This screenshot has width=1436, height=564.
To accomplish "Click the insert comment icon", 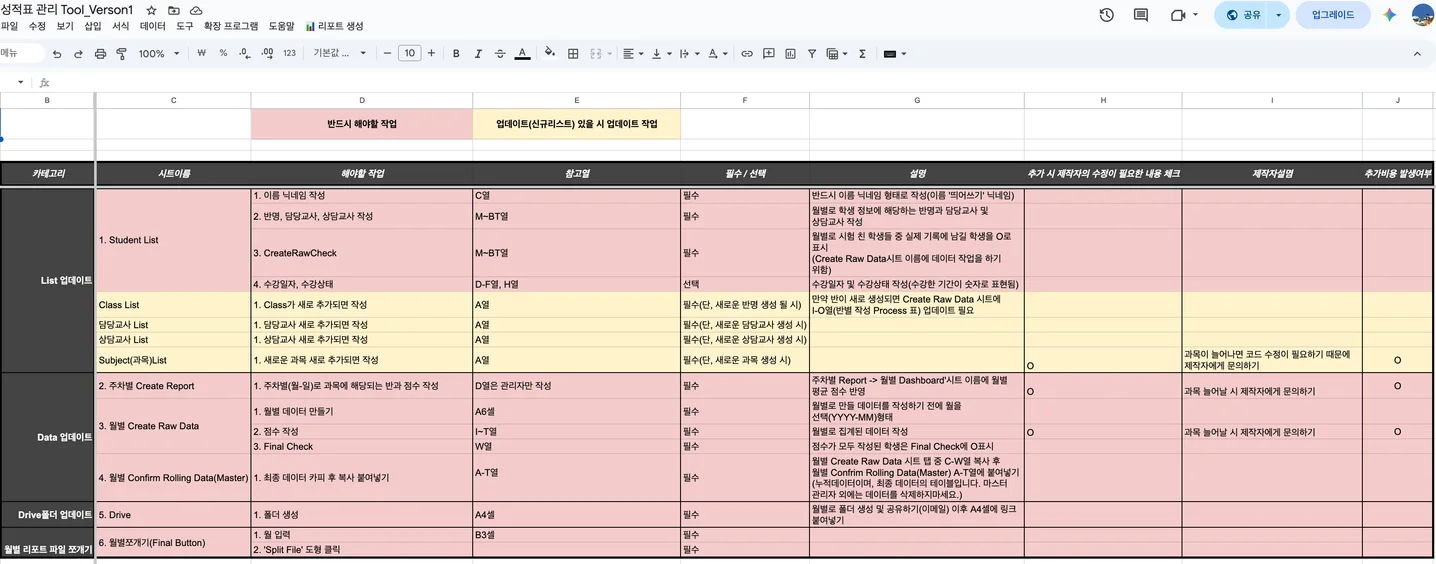I will pyautogui.click(x=768, y=54).
